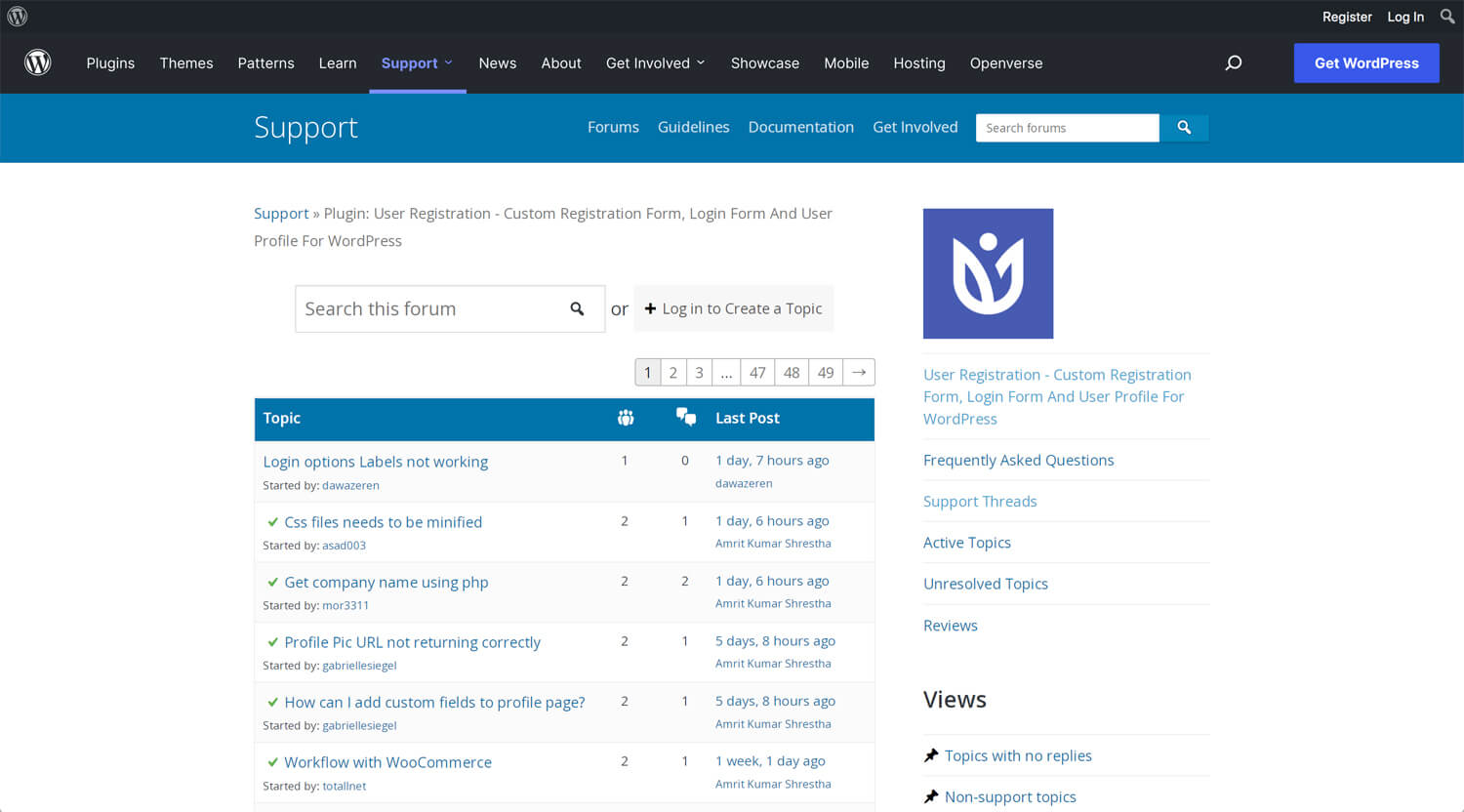Viewport: 1464px width, 812px height.
Task: Open topic Profile Pic URL not returning correctly
Action: tap(413, 642)
